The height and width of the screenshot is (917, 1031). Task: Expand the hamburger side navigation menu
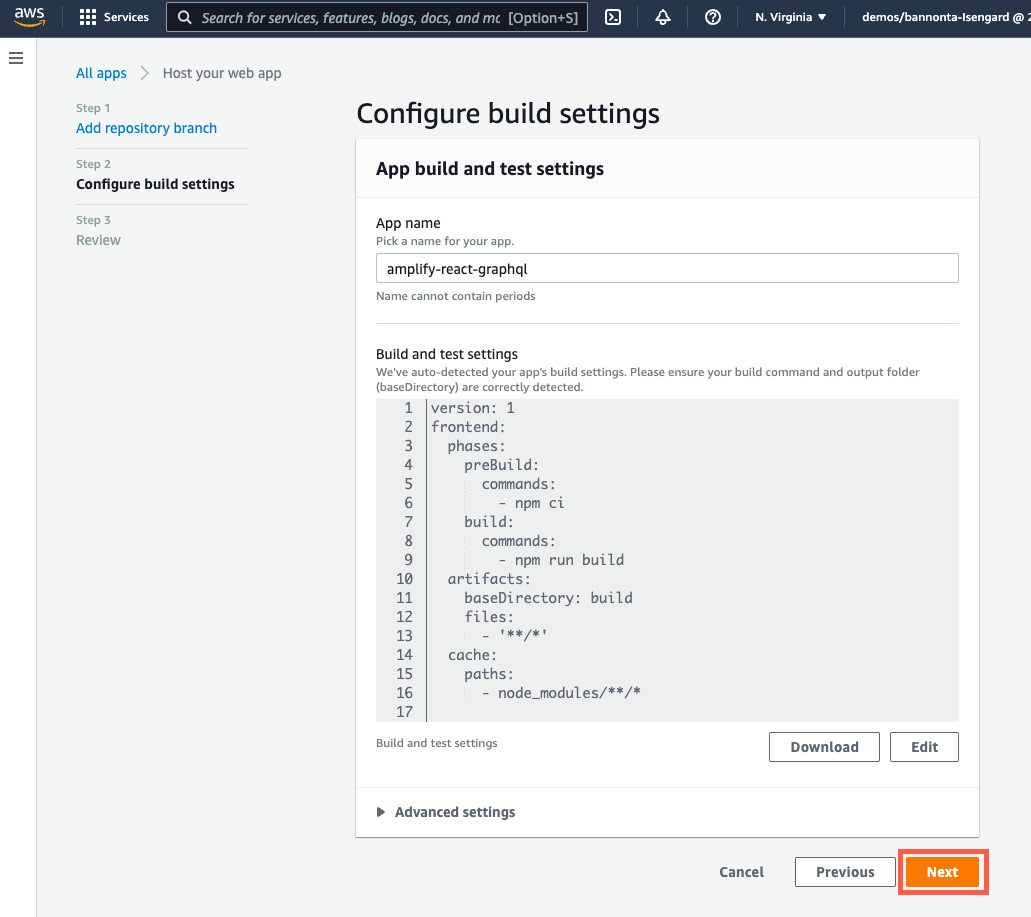click(x=16, y=59)
